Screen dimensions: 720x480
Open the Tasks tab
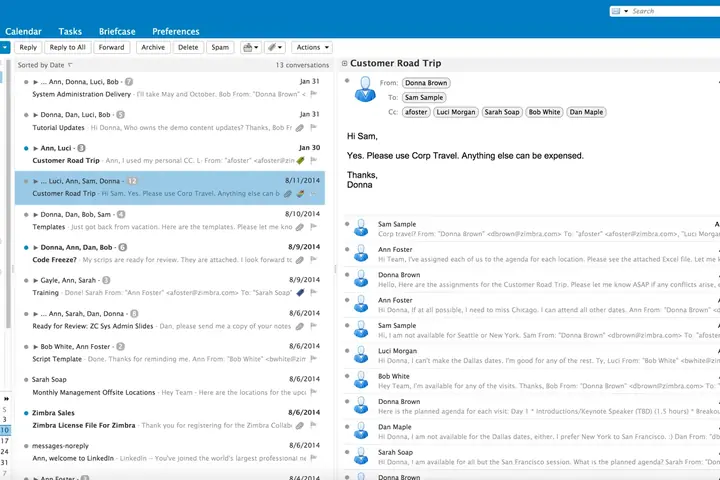coord(70,31)
